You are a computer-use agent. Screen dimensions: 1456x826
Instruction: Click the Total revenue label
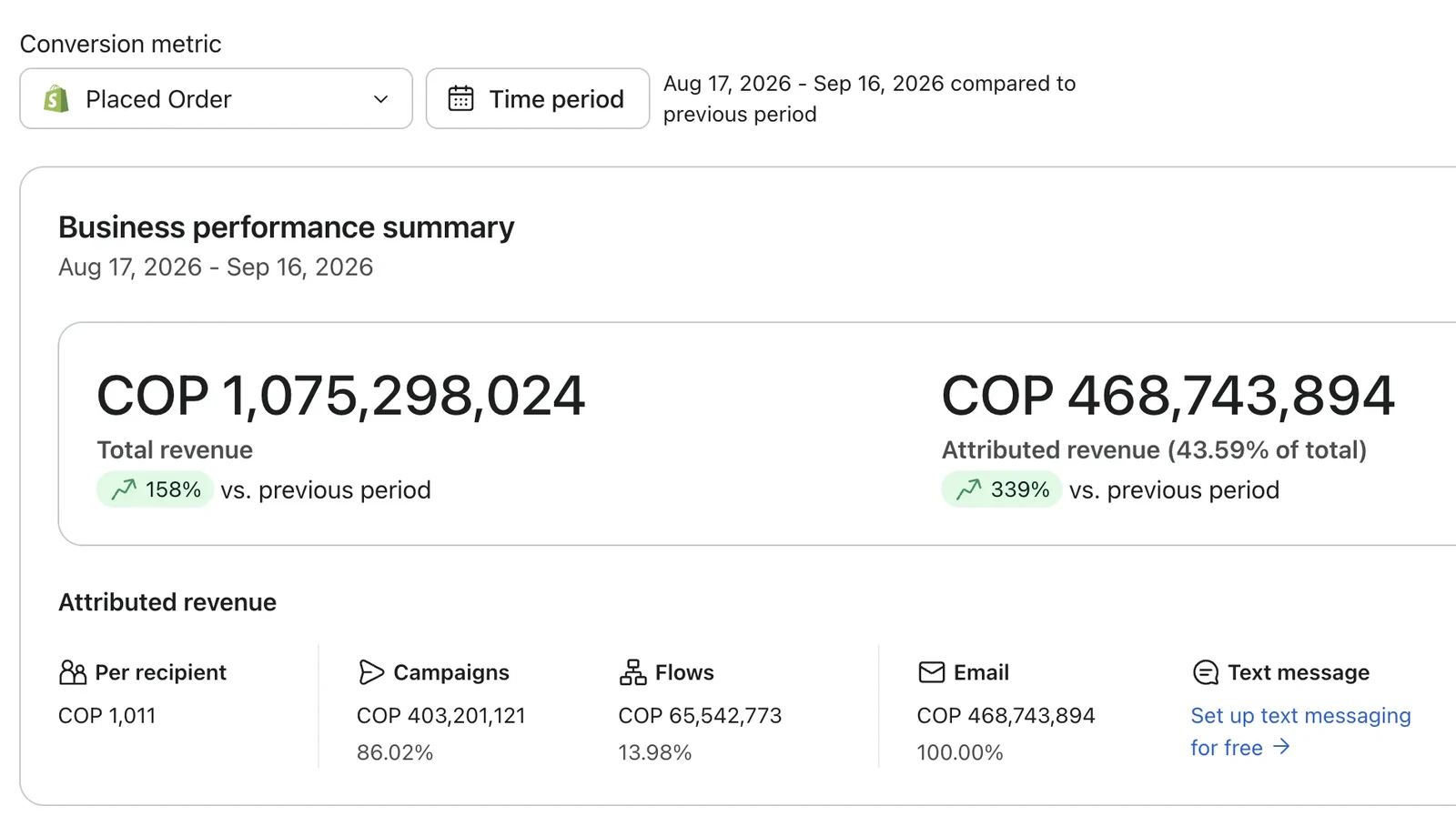point(175,449)
